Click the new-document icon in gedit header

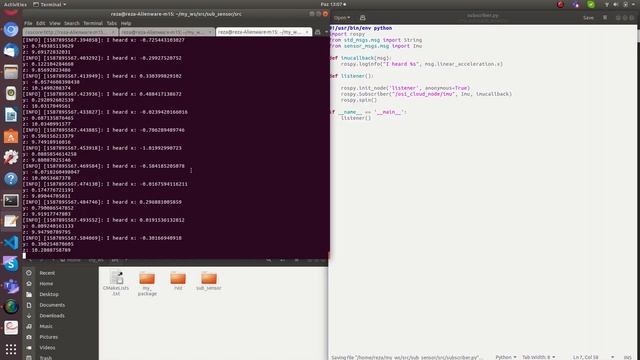[x=362, y=18]
